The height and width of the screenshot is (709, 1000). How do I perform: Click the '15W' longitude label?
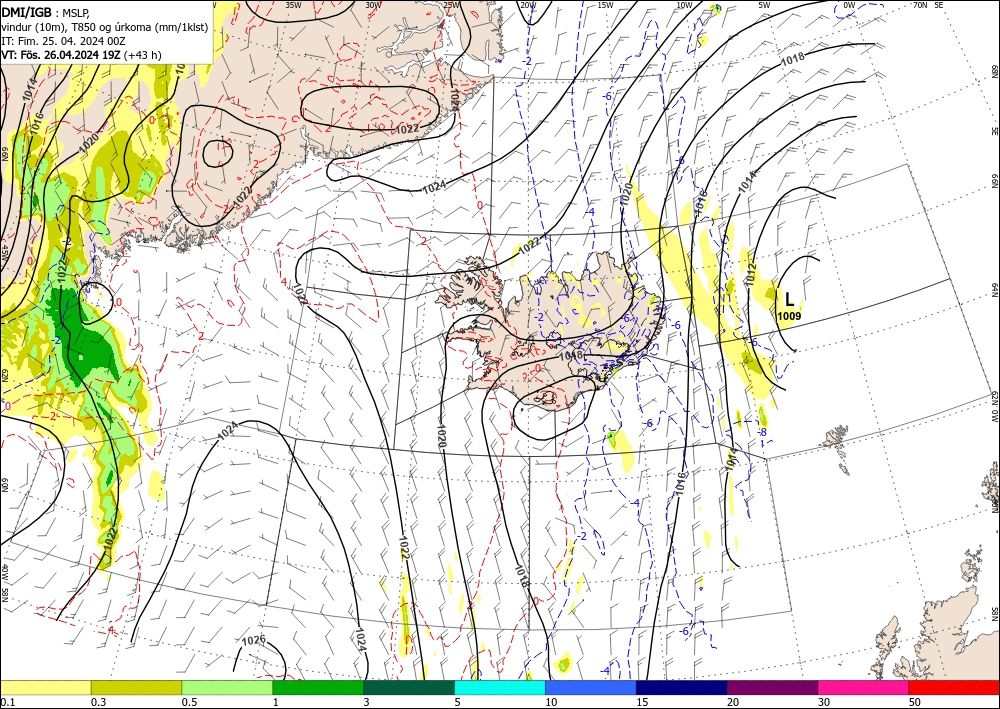[606, 5]
